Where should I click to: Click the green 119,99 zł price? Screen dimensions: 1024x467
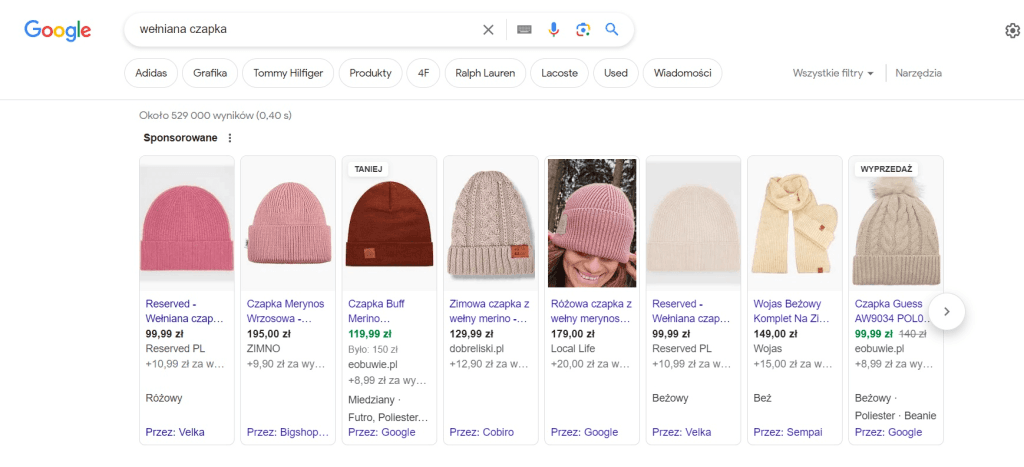371,334
